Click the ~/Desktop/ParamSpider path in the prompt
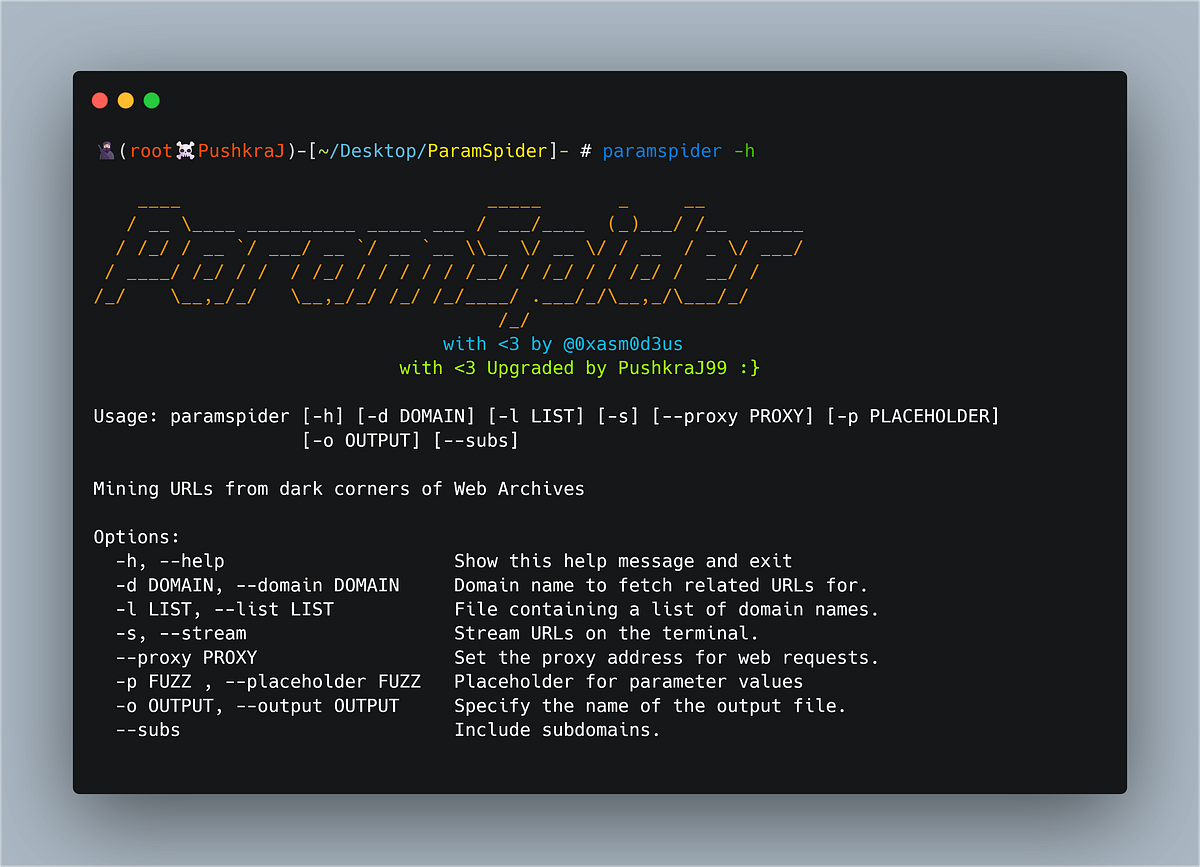Image resolution: width=1200 pixels, height=867 pixels. pos(433,151)
